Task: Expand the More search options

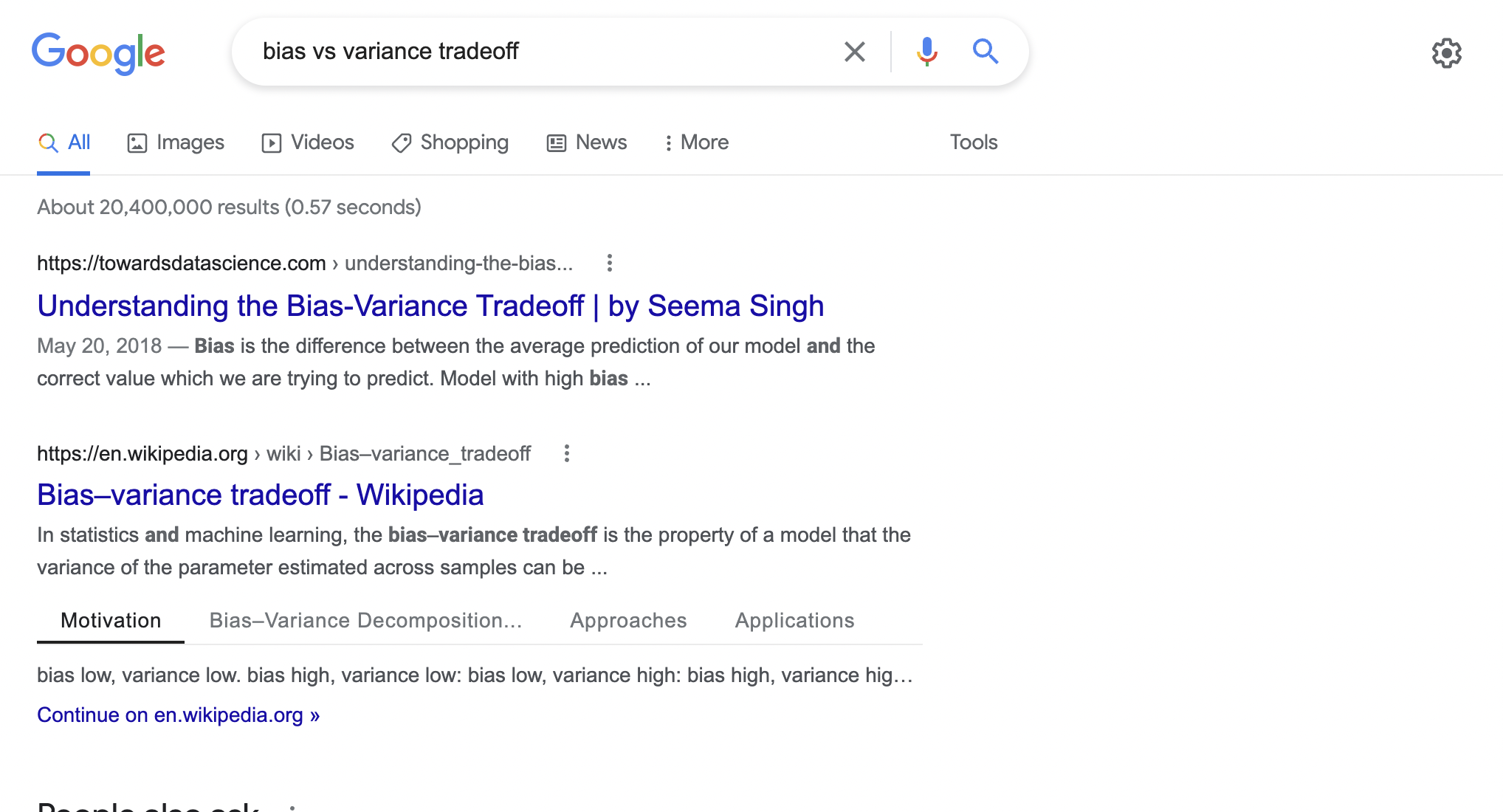Action: click(x=696, y=142)
